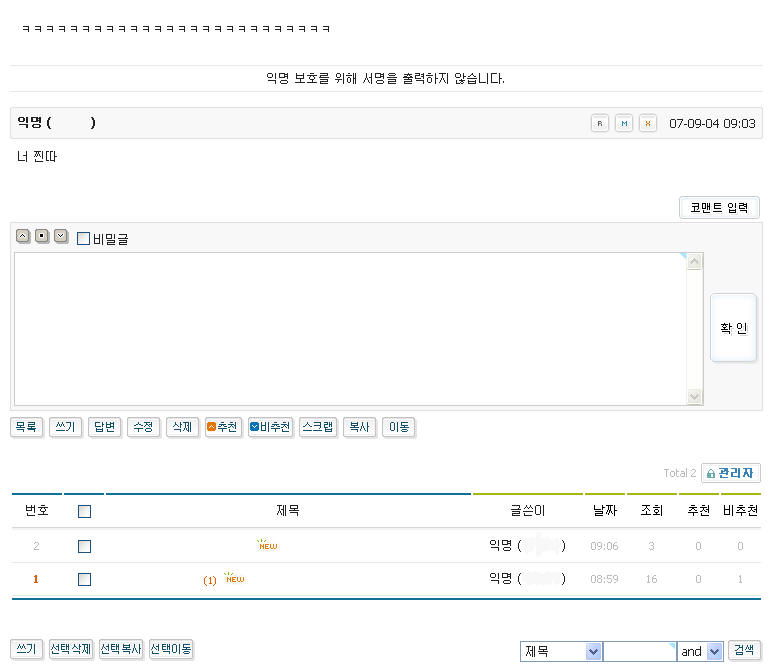Viewport: 779px width, 671px height.
Task: Open the (1) comment count link on post 1
Action: (210, 580)
